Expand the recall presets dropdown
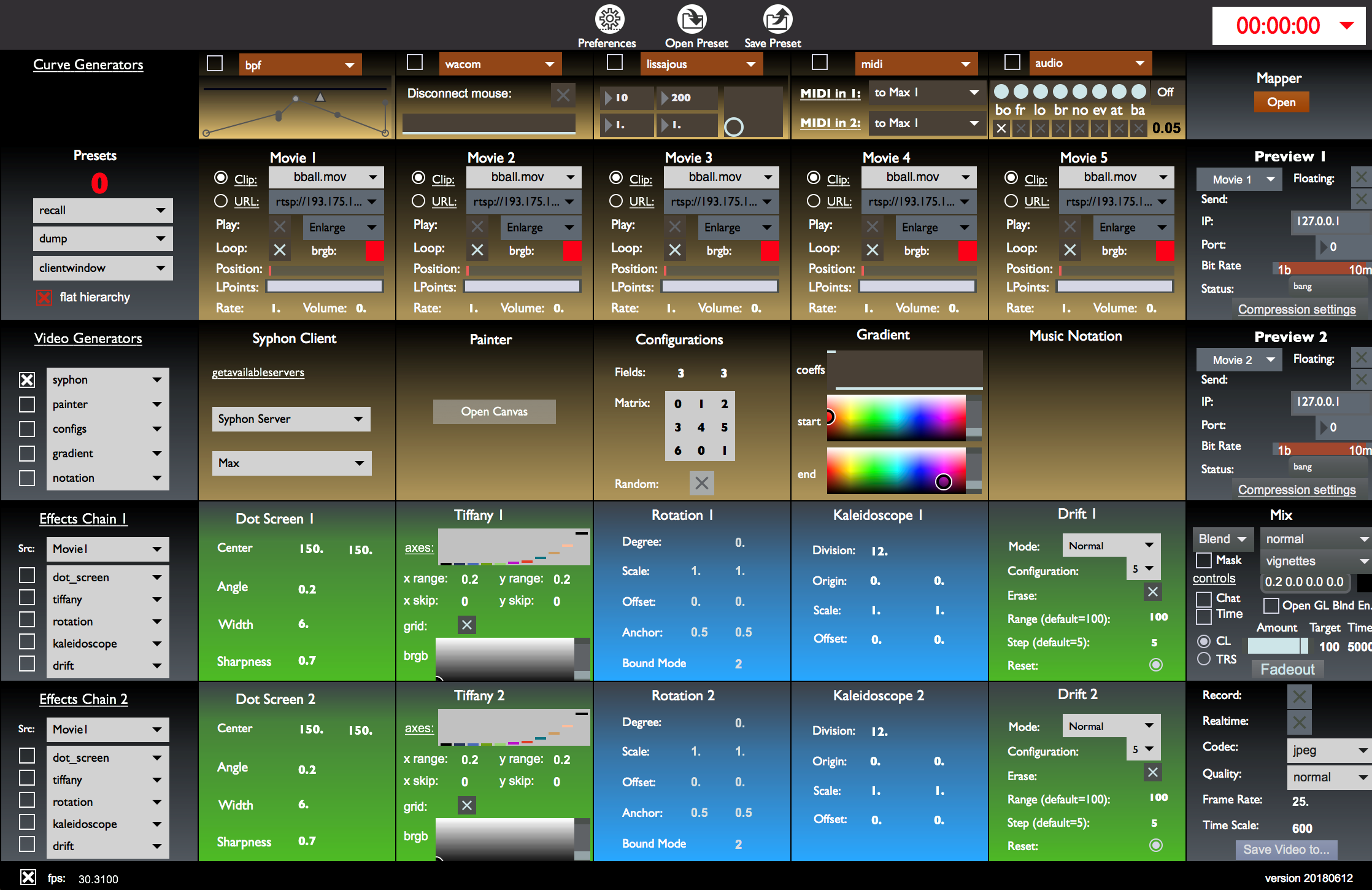Viewport: 1372px width, 890px height. [x=102, y=211]
